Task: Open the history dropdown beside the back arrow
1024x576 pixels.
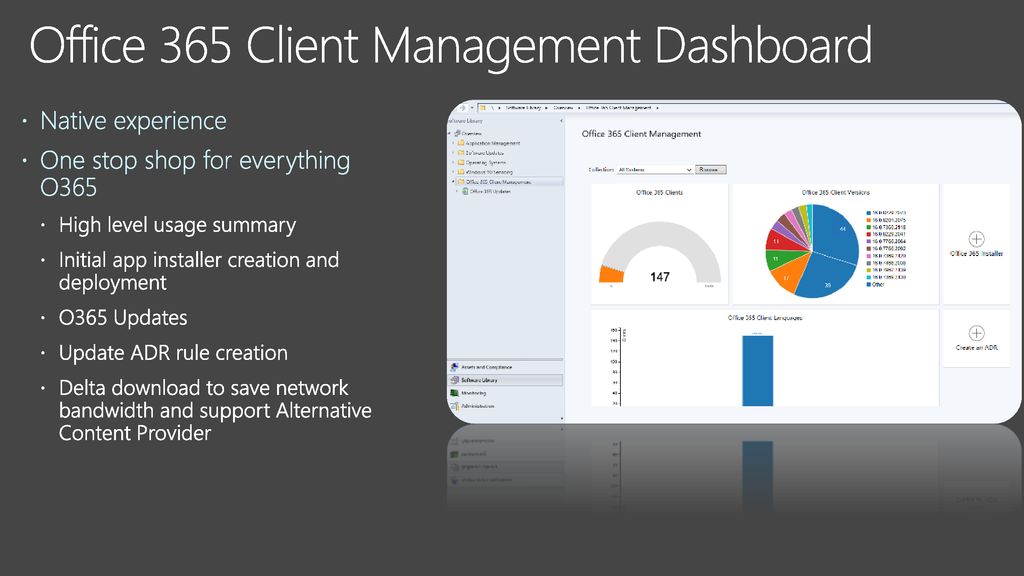Action: (x=472, y=108)
